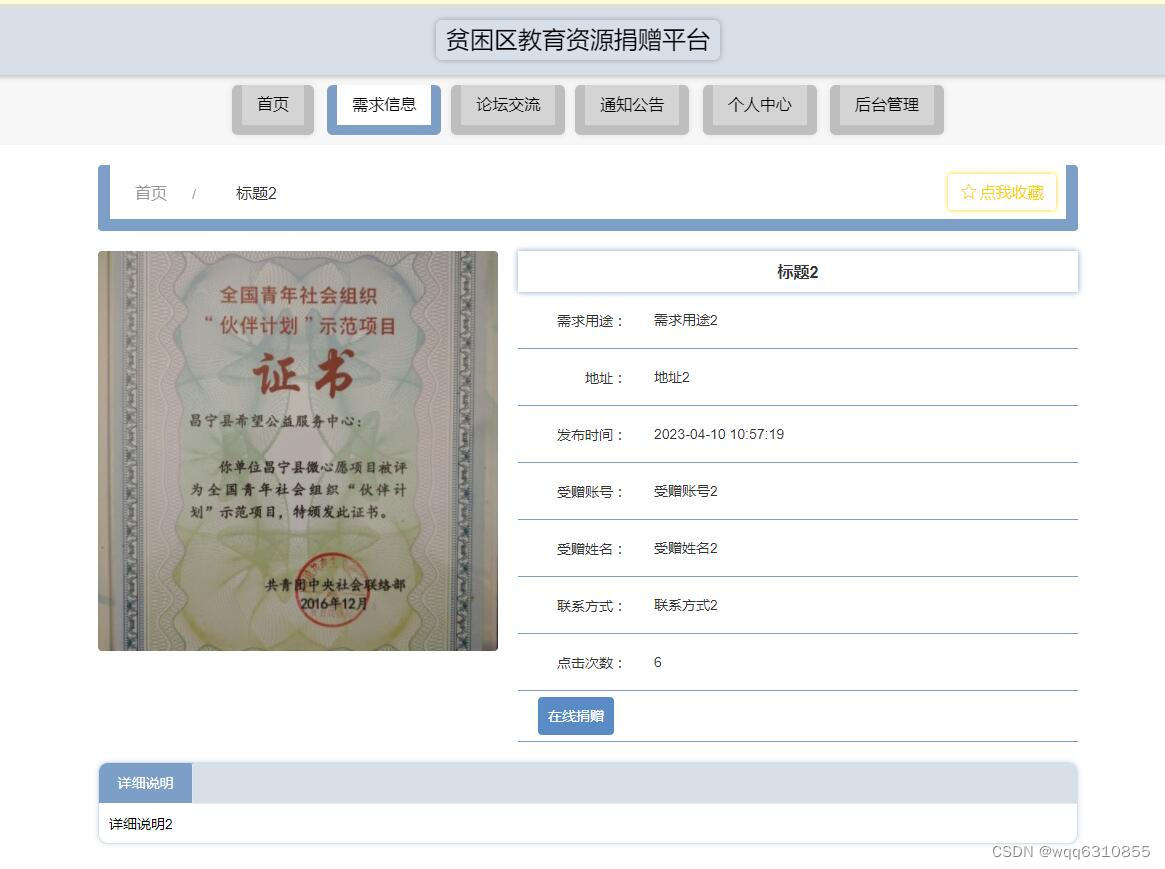Click the 需求用途： label
The height and width of the screenshot is (869, 1165).
(591, 321)
